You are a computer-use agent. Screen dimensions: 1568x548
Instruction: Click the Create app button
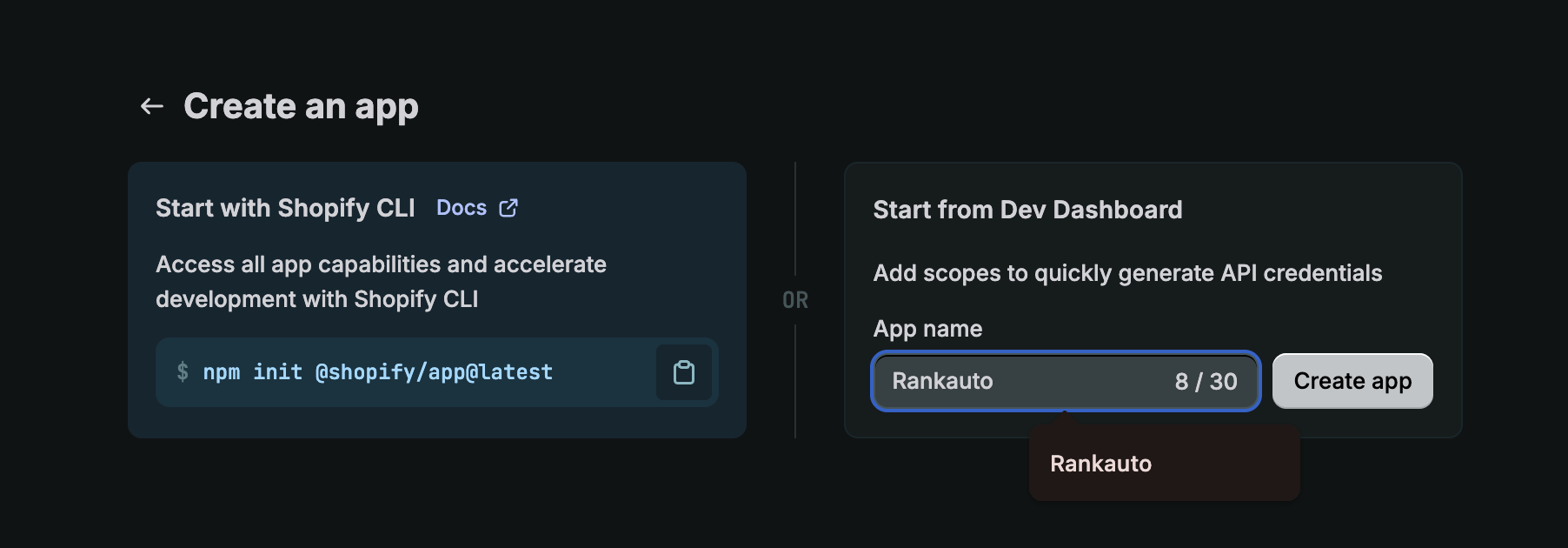coord(1352,381)
